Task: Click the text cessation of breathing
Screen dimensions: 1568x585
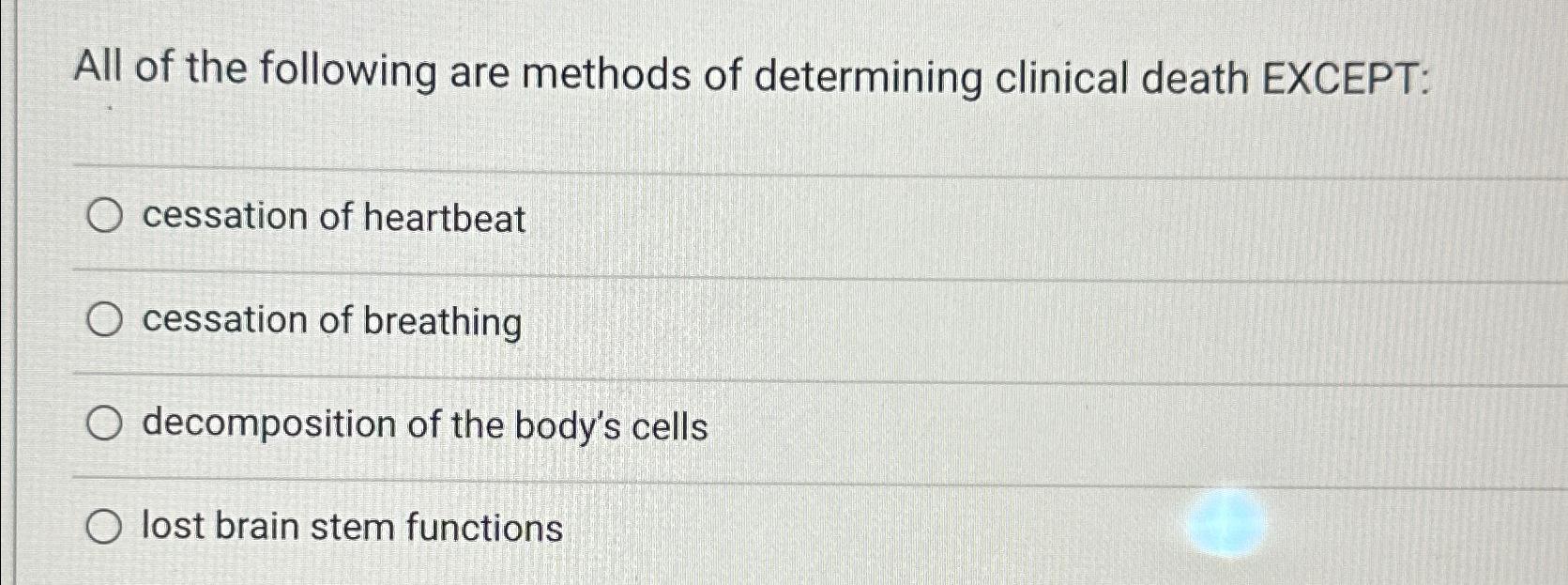Action: 330,322
